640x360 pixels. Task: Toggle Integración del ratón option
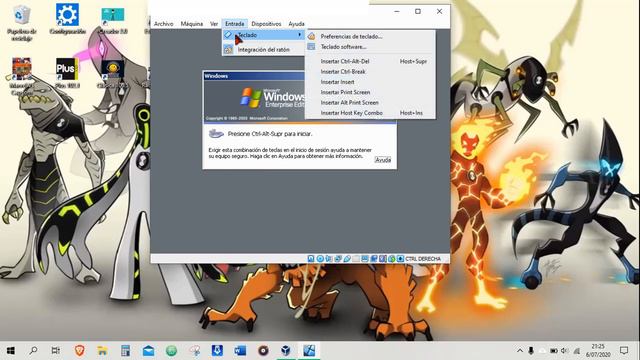264,50
